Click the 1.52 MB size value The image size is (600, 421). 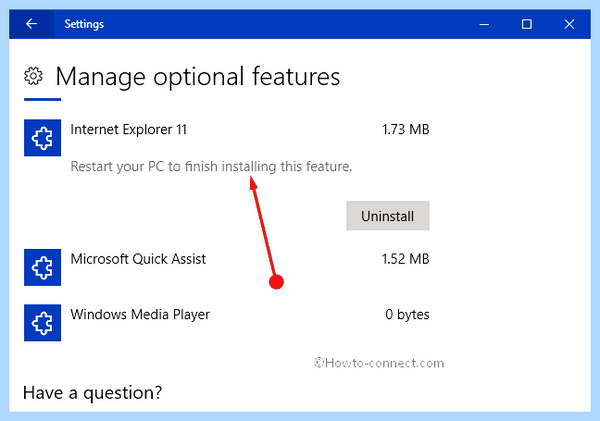(406, 259)
